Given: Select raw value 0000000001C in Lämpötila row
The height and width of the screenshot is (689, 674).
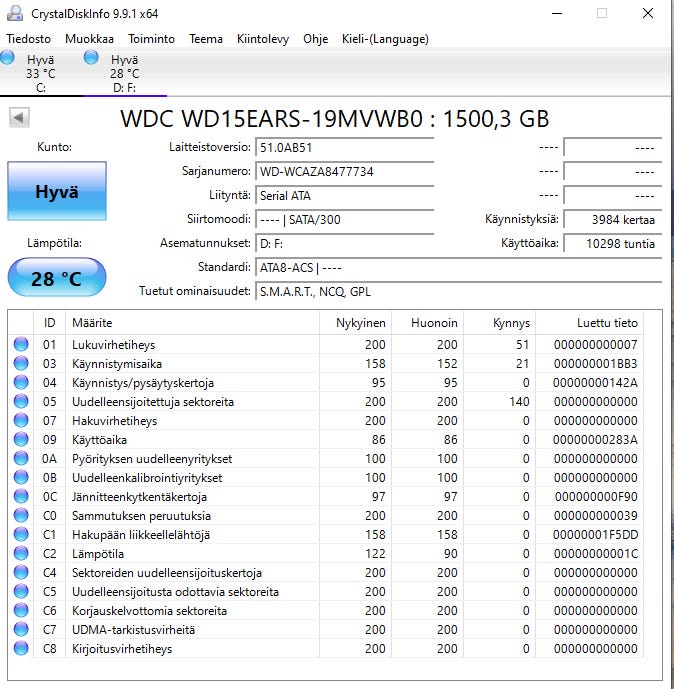Looking at the screenshot, I should coord(595,554).
